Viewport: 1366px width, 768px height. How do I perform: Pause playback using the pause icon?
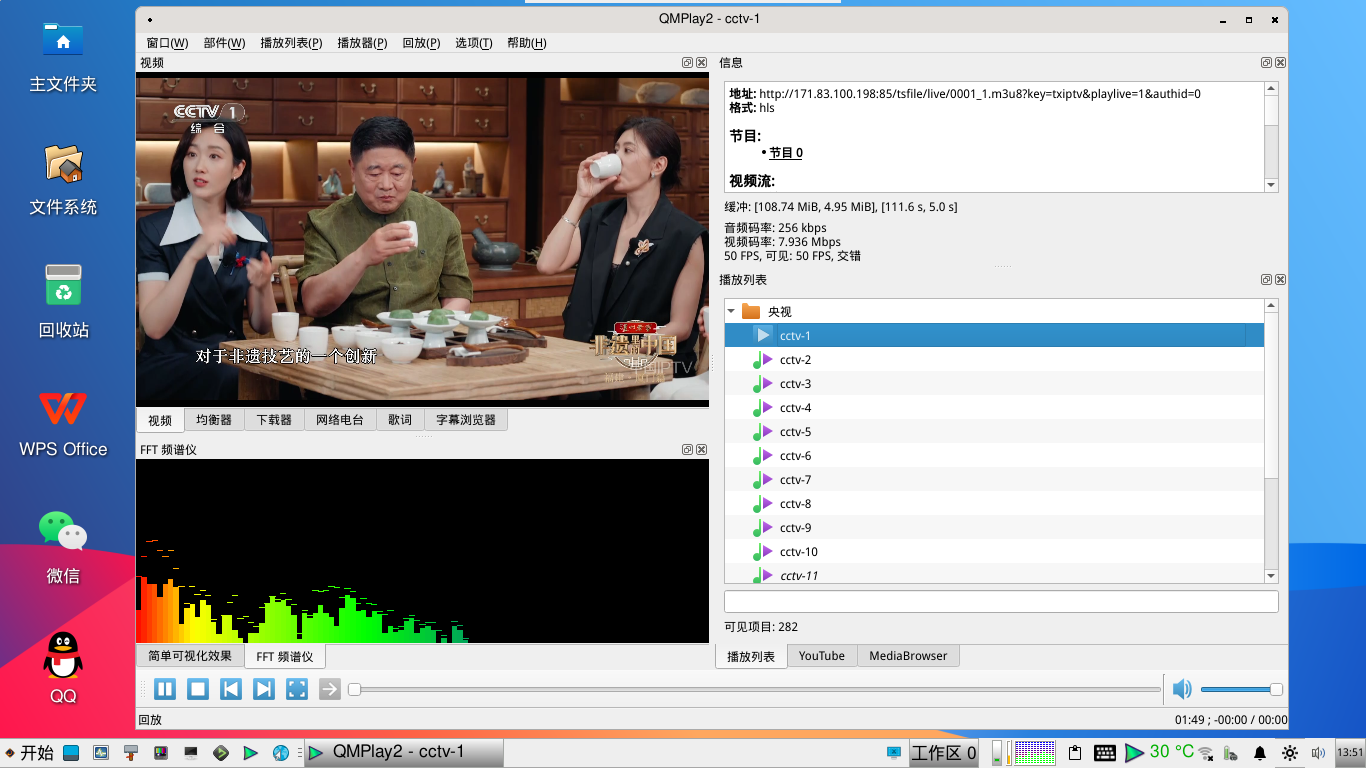coord(164,689)
